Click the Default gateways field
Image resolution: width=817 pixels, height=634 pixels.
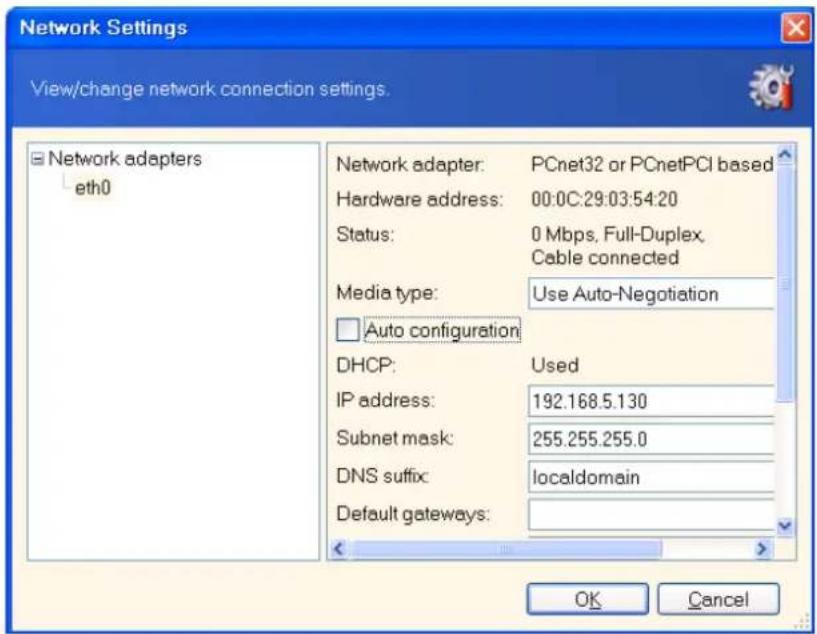coord(651,515)
